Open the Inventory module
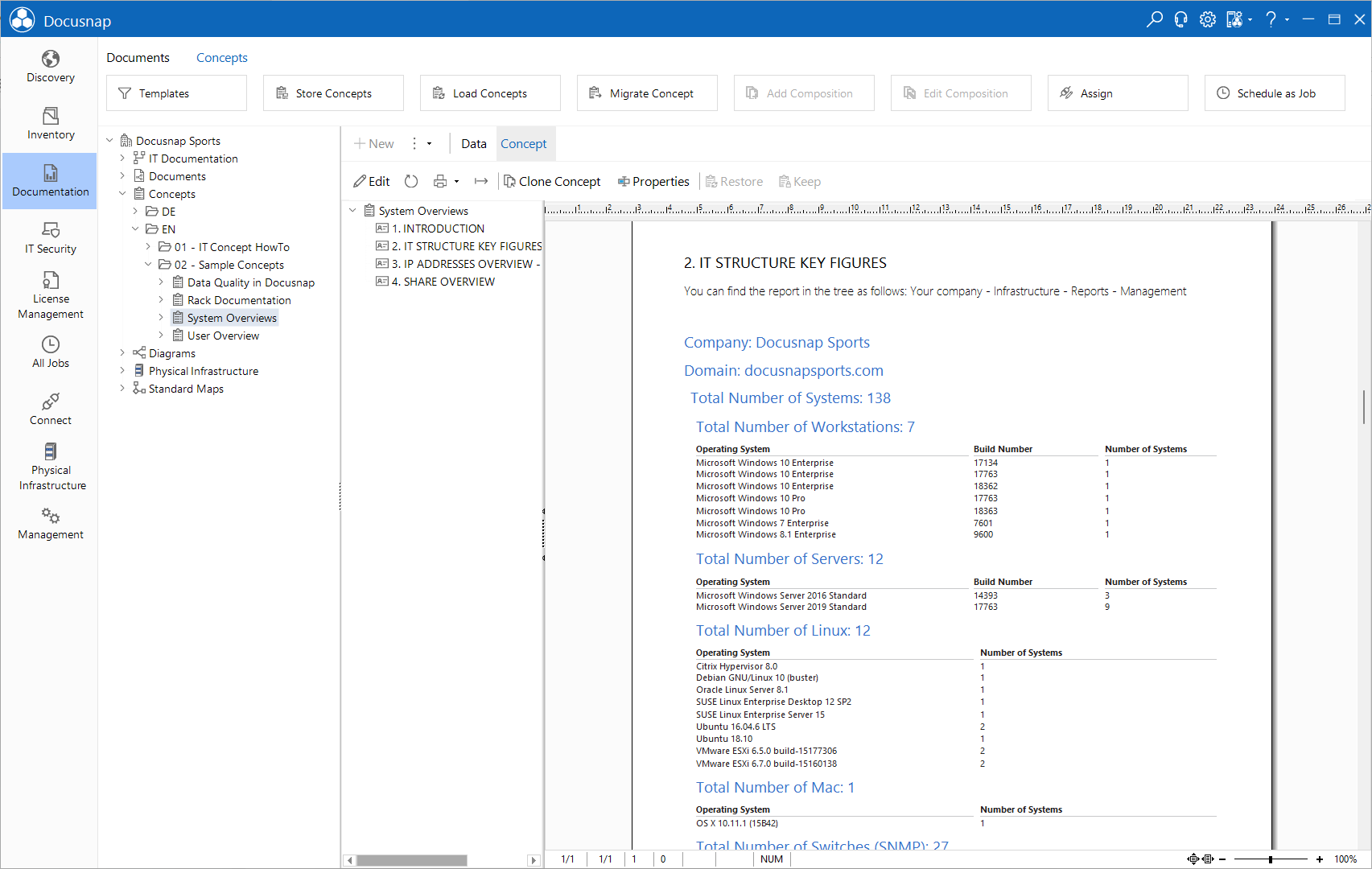Image resolution: width=1372 pixels, height=869 pixels. click(x=50, y=124)
